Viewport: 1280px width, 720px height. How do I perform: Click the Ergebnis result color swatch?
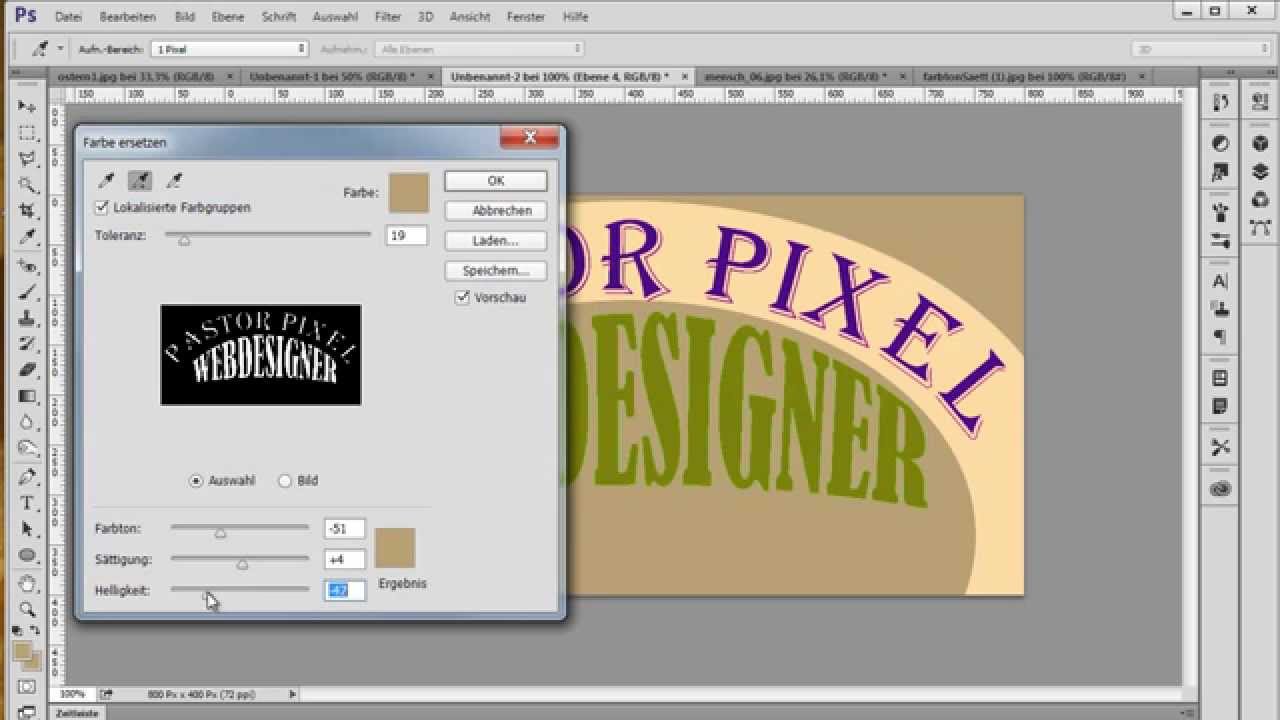coord(395,548)
